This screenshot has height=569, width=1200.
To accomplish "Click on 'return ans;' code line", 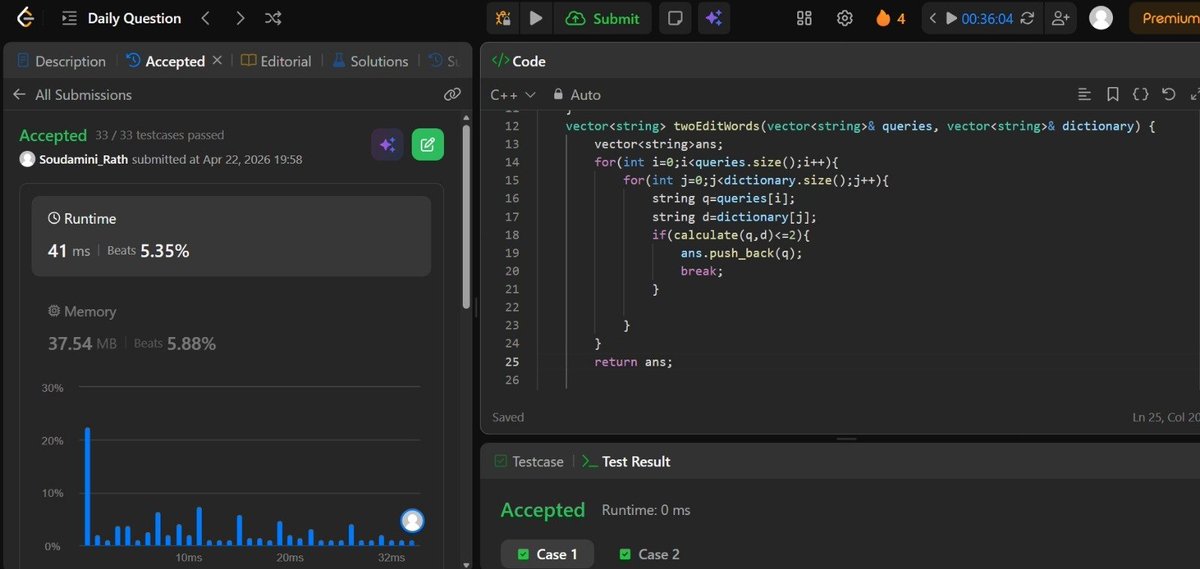I will point(633,362).
